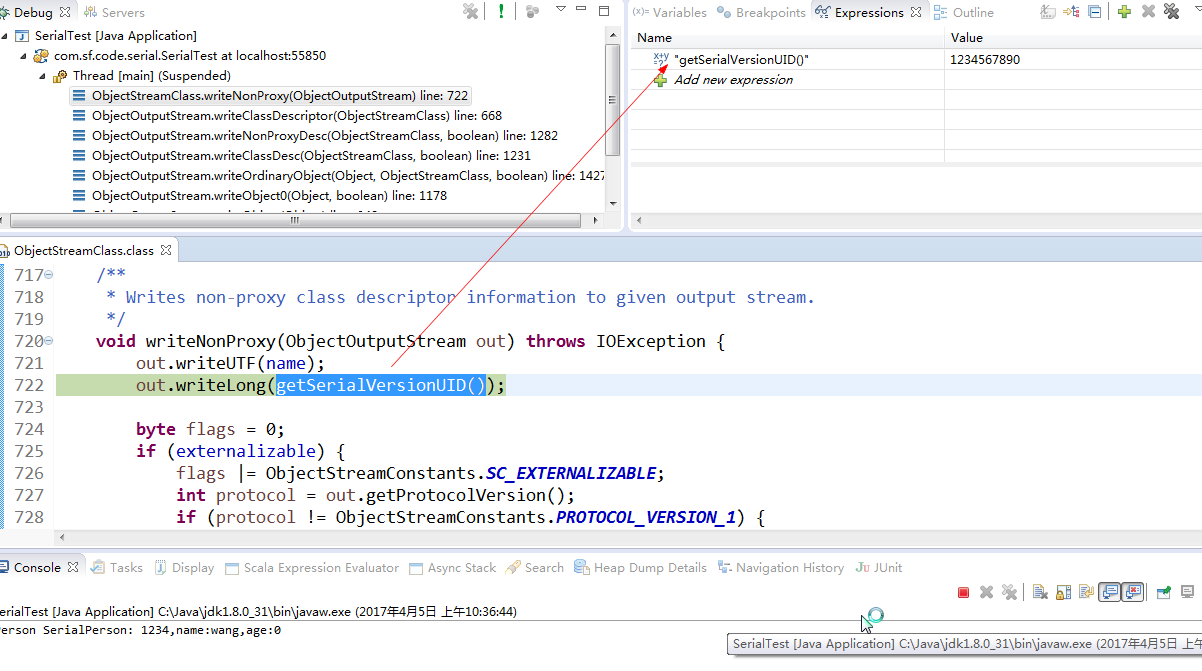This screenshot has width=1202, height=671.
Task: Switch to the Breakpoints tab
Action: [x=762, y=12]
